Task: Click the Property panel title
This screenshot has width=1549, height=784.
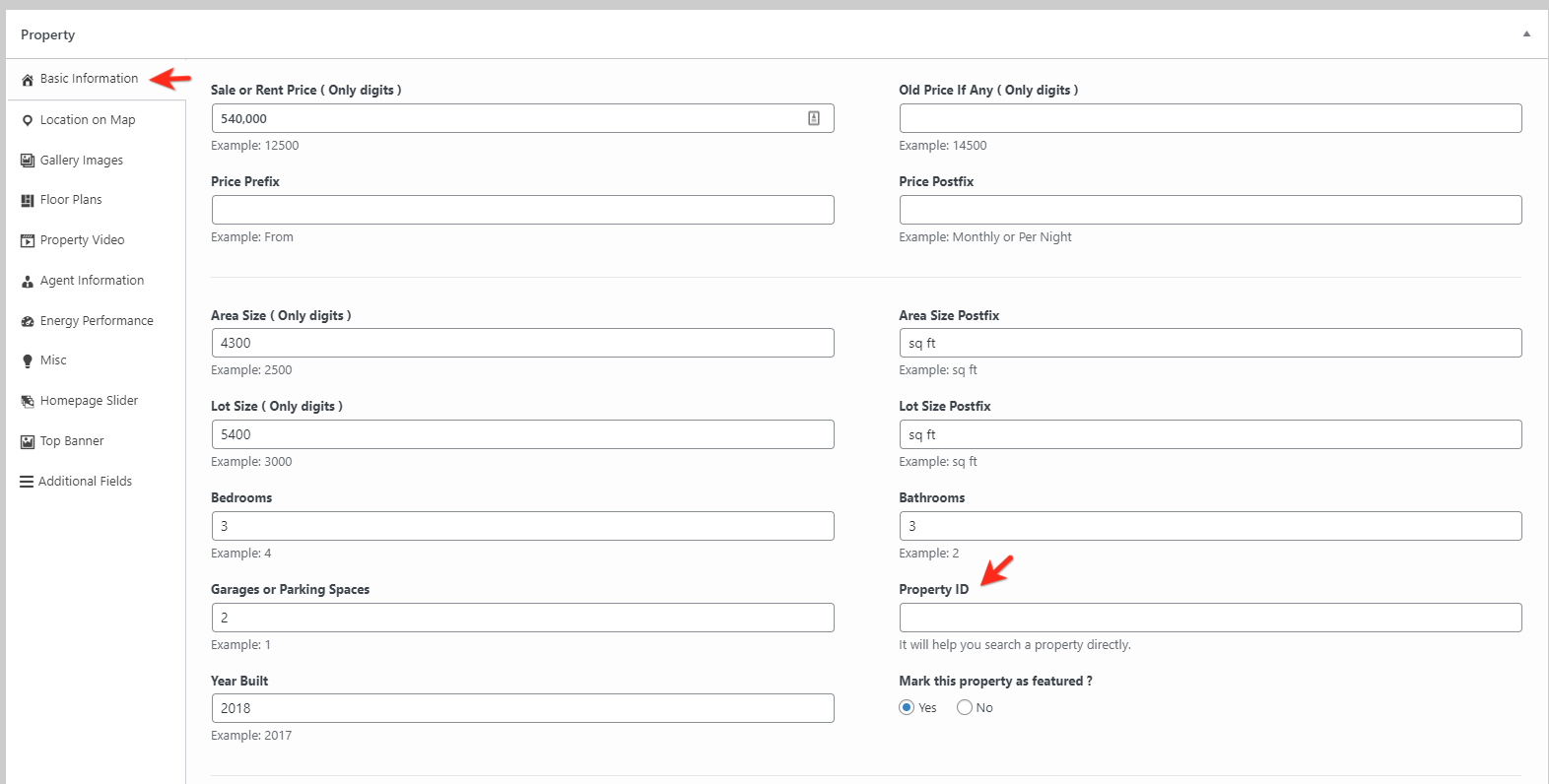Action: click(47, 34)
